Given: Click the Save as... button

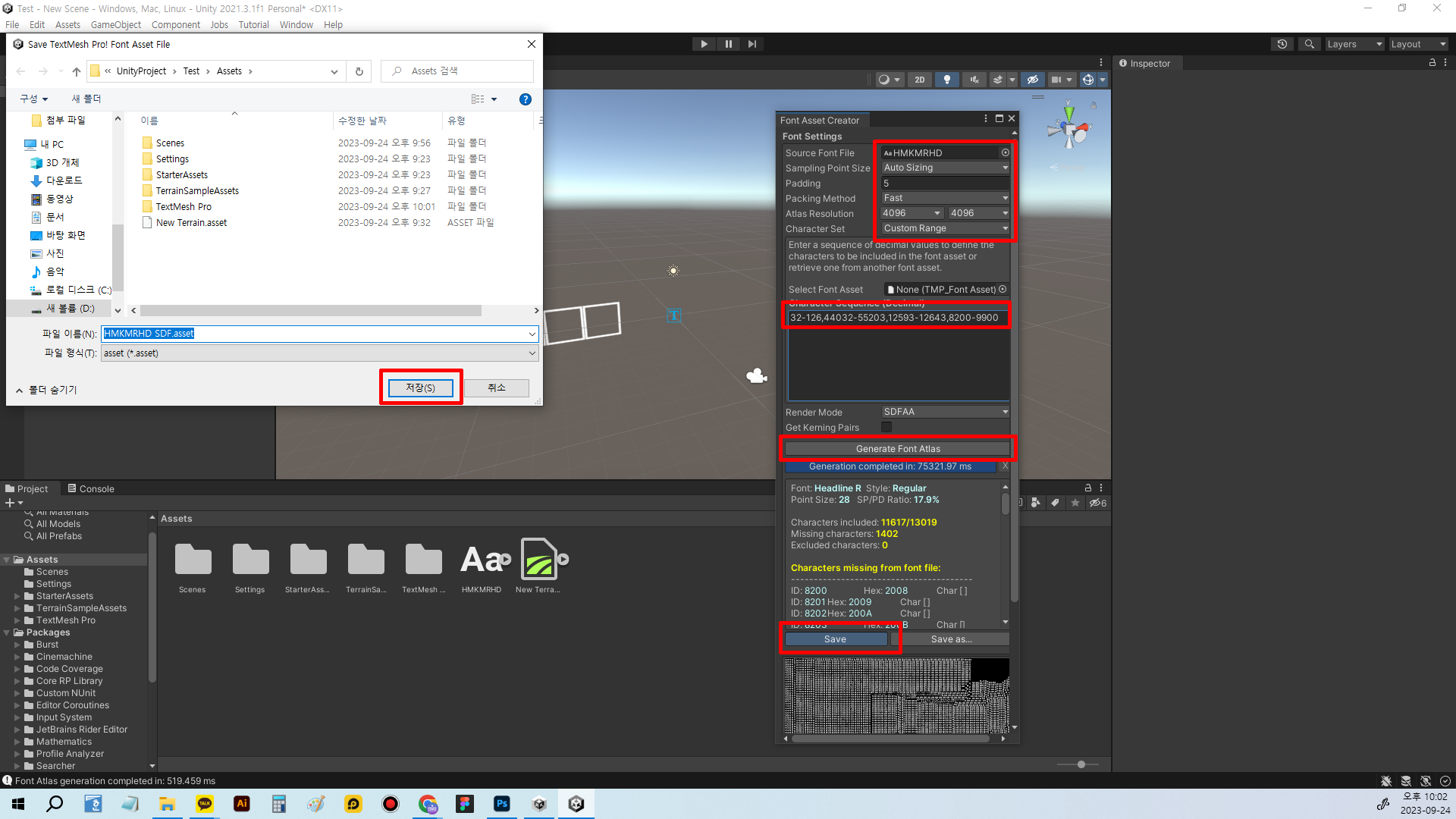Looking at the screenshot, I should coord(951,639).
